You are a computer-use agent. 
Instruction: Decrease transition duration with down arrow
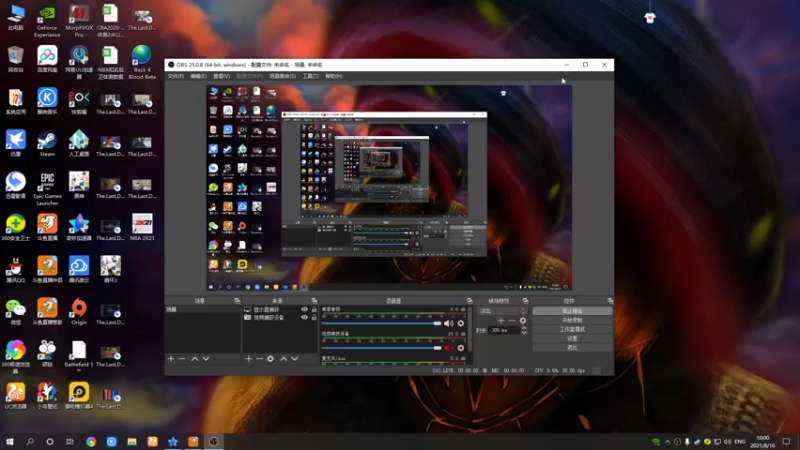tap(524, 333)
